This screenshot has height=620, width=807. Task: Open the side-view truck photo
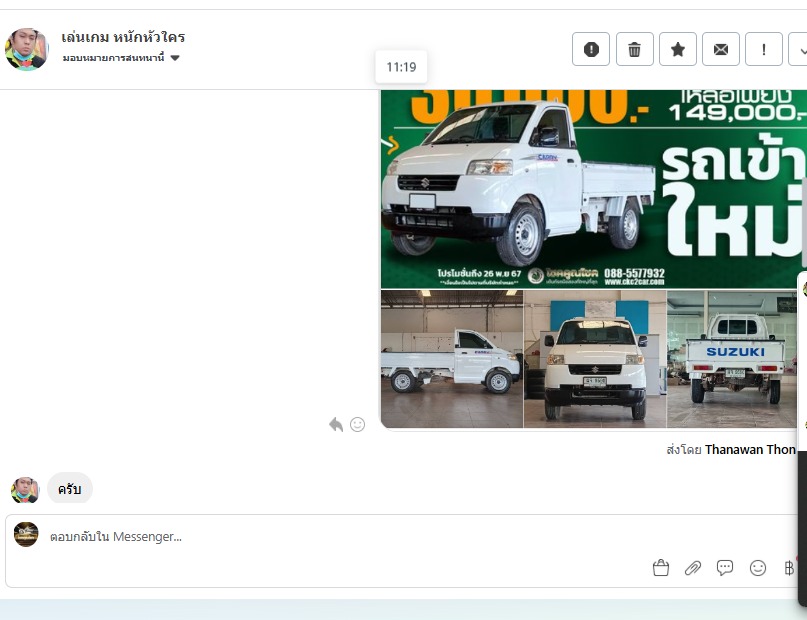coord(452,359)
